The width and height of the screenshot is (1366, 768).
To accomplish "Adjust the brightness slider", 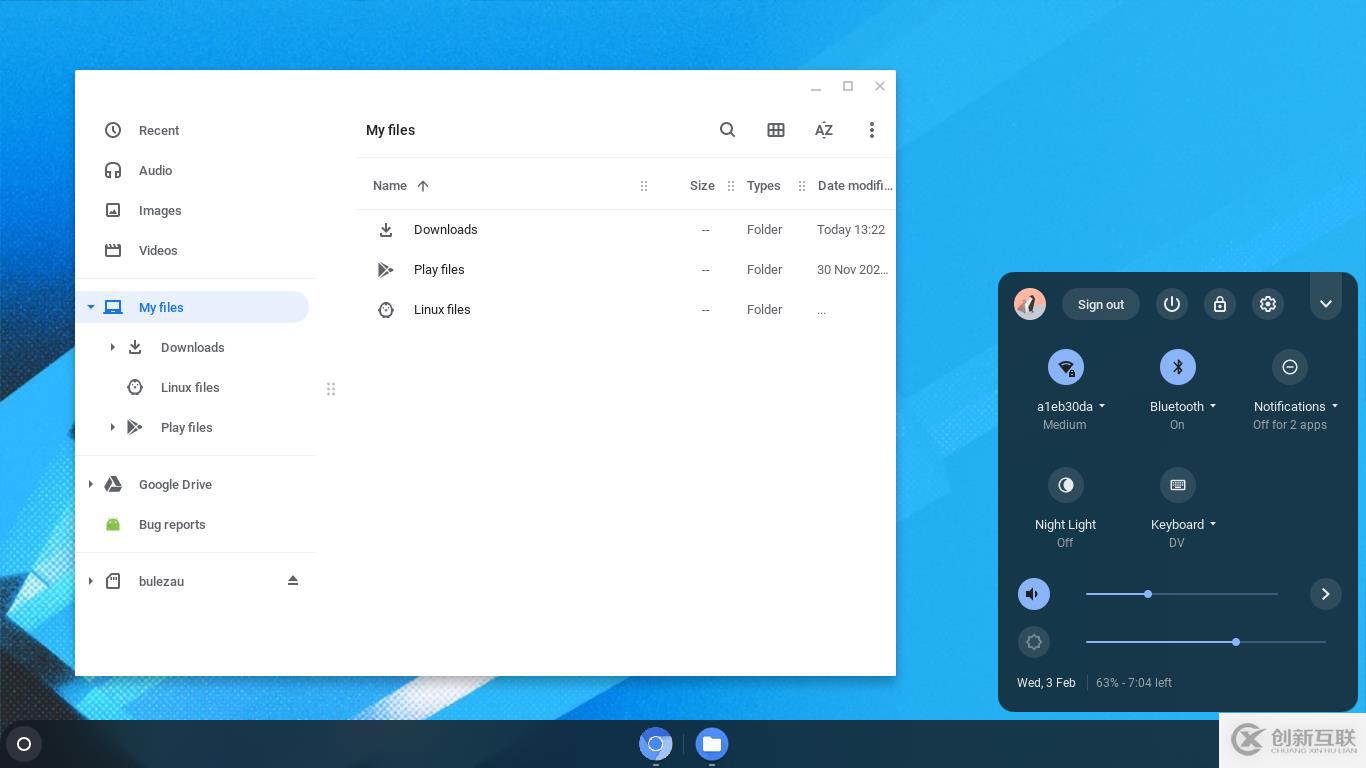I will (1206, 642).
